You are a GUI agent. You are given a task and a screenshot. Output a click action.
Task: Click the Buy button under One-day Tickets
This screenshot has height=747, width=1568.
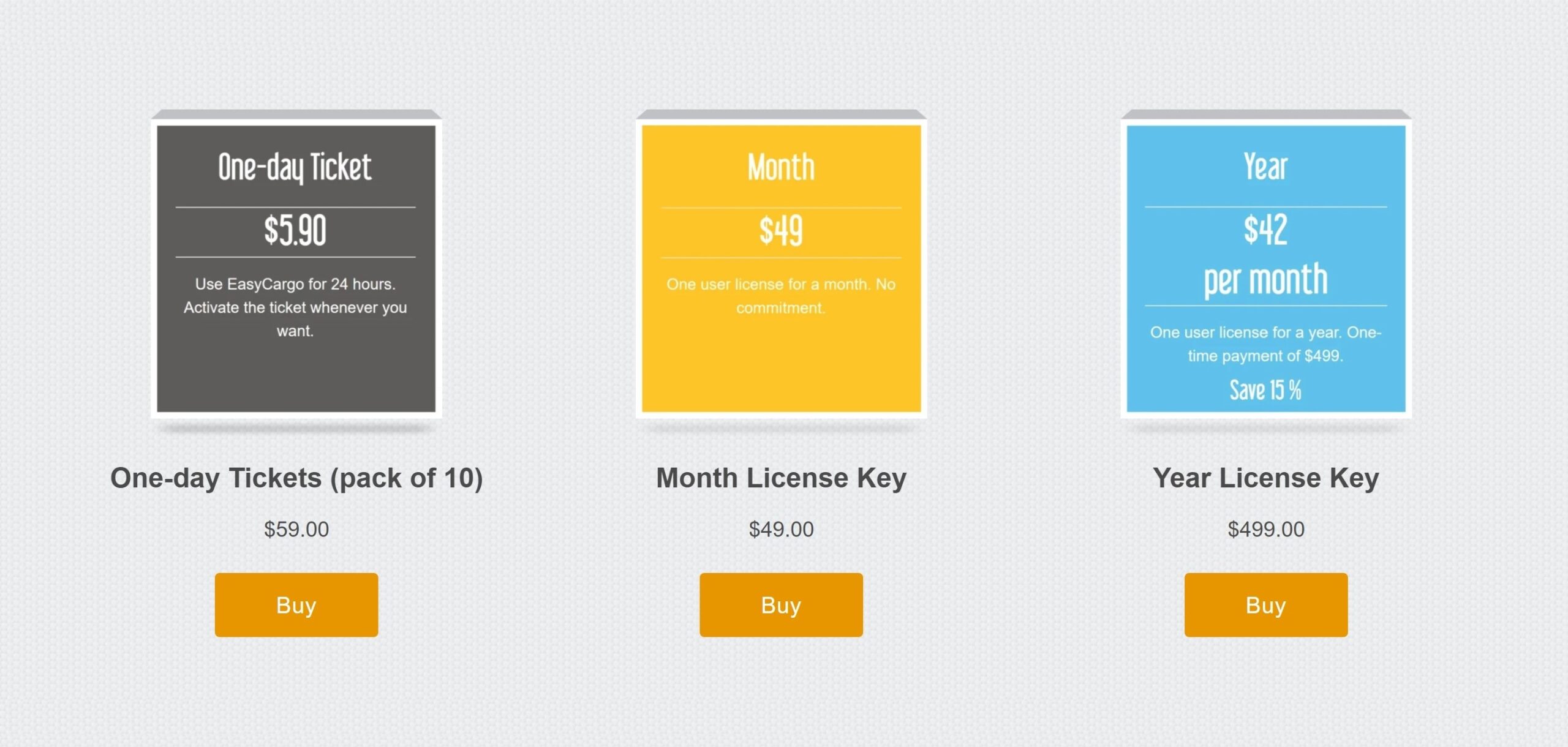coord(296,605)
